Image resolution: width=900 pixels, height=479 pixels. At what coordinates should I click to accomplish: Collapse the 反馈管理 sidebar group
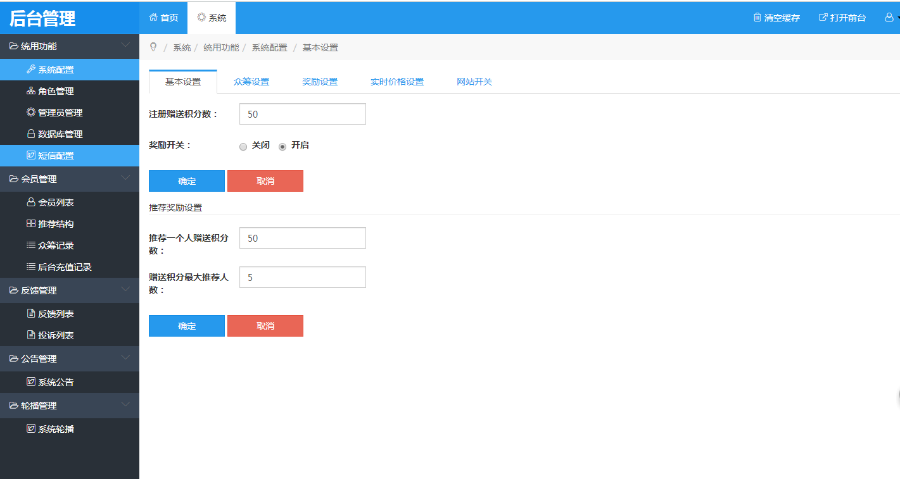(x=125, y=290)
